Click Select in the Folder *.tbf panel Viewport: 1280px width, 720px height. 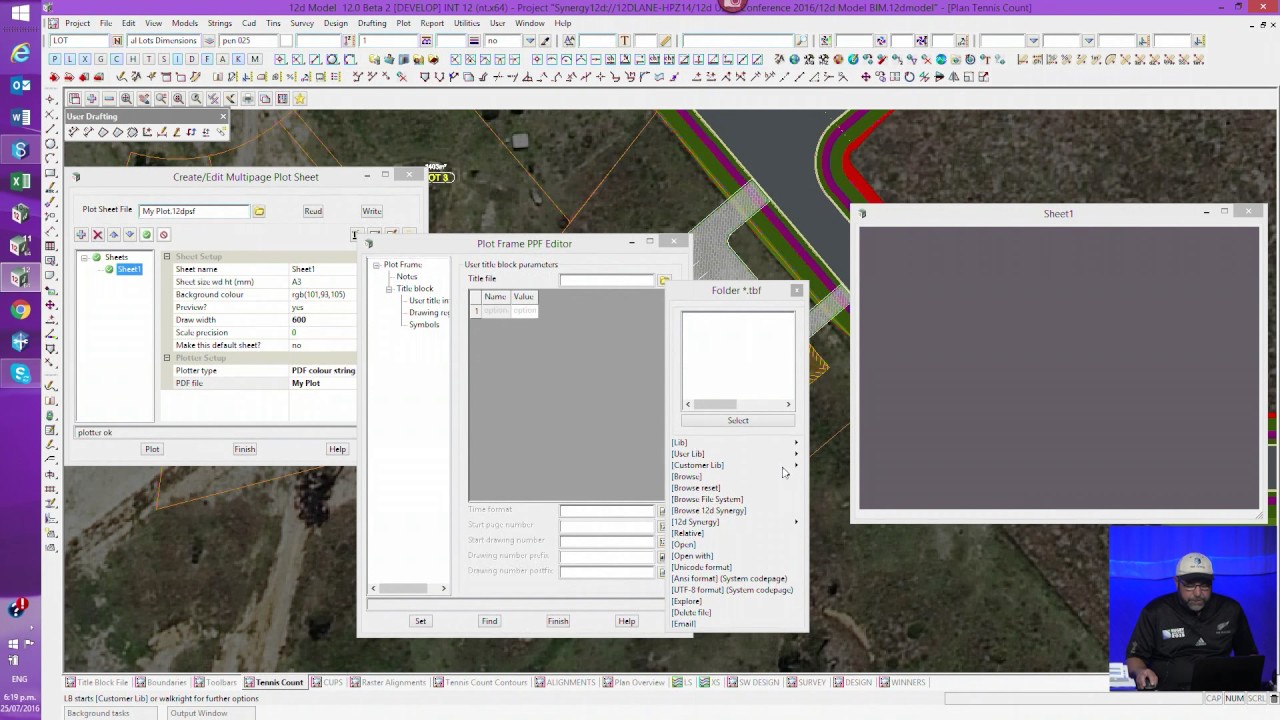[738, 420]
